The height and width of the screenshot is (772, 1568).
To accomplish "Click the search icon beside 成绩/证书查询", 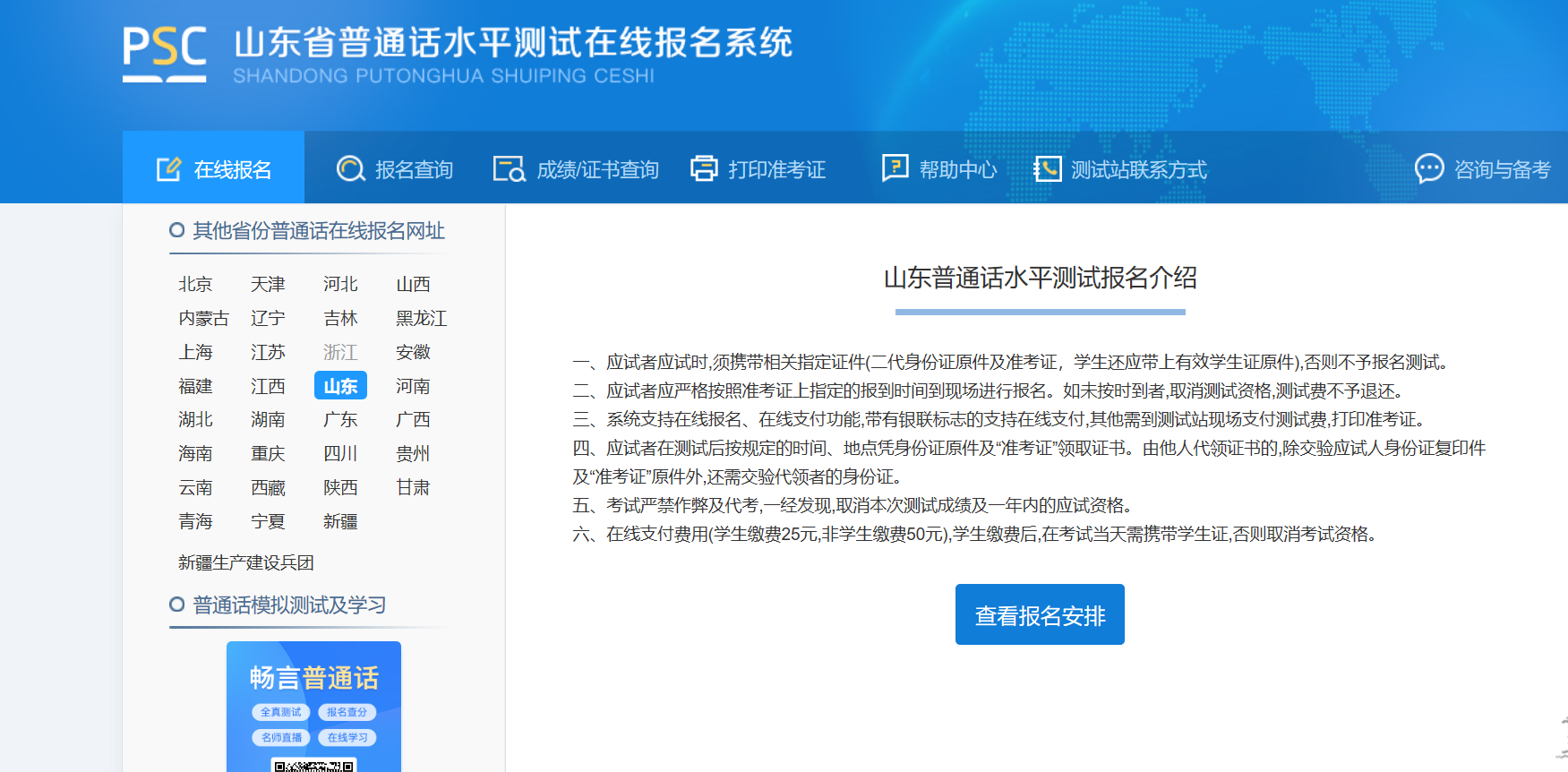I will 510,169.
